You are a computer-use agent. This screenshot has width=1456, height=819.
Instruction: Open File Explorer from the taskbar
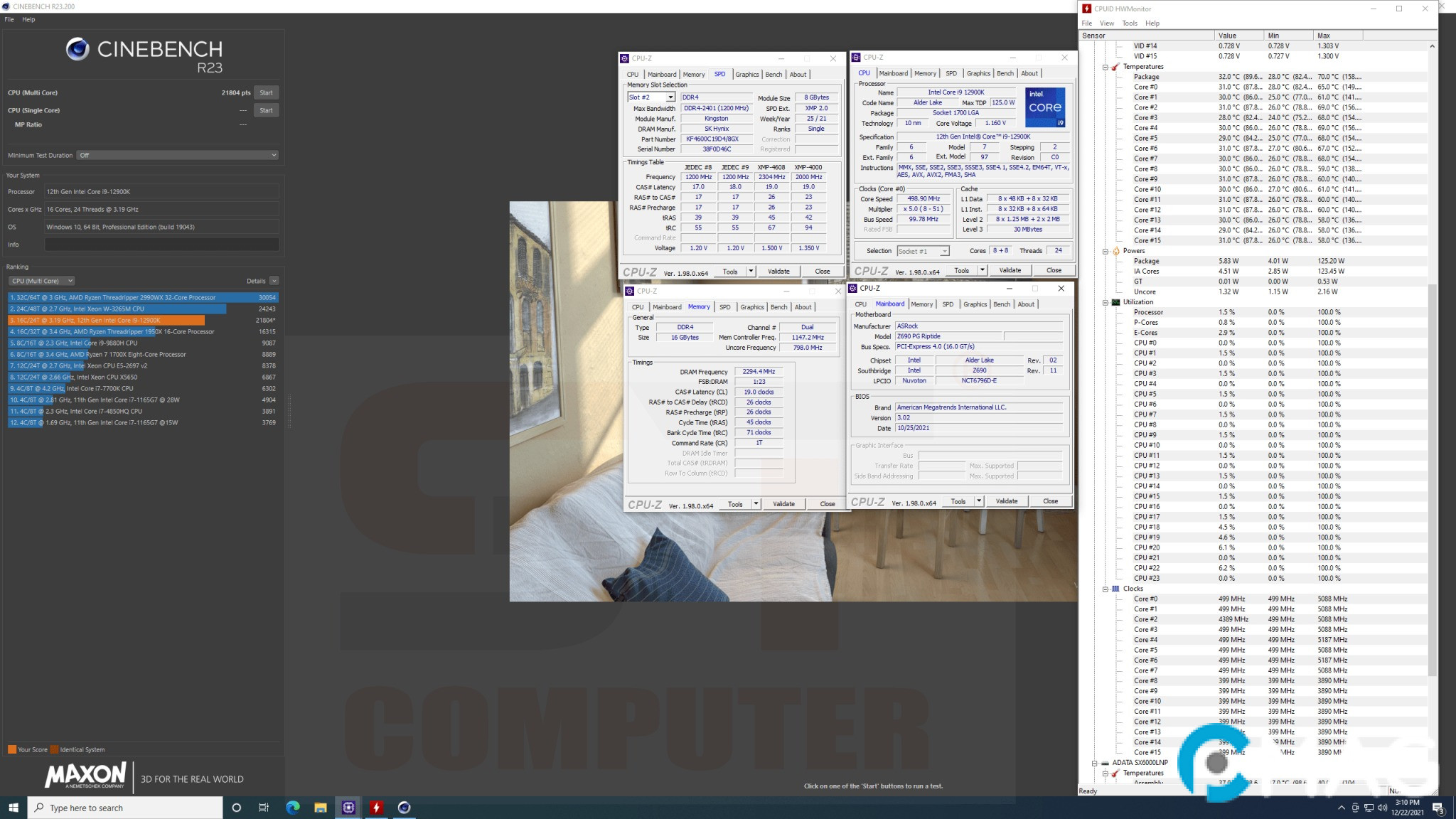click(x=321, y=808)
